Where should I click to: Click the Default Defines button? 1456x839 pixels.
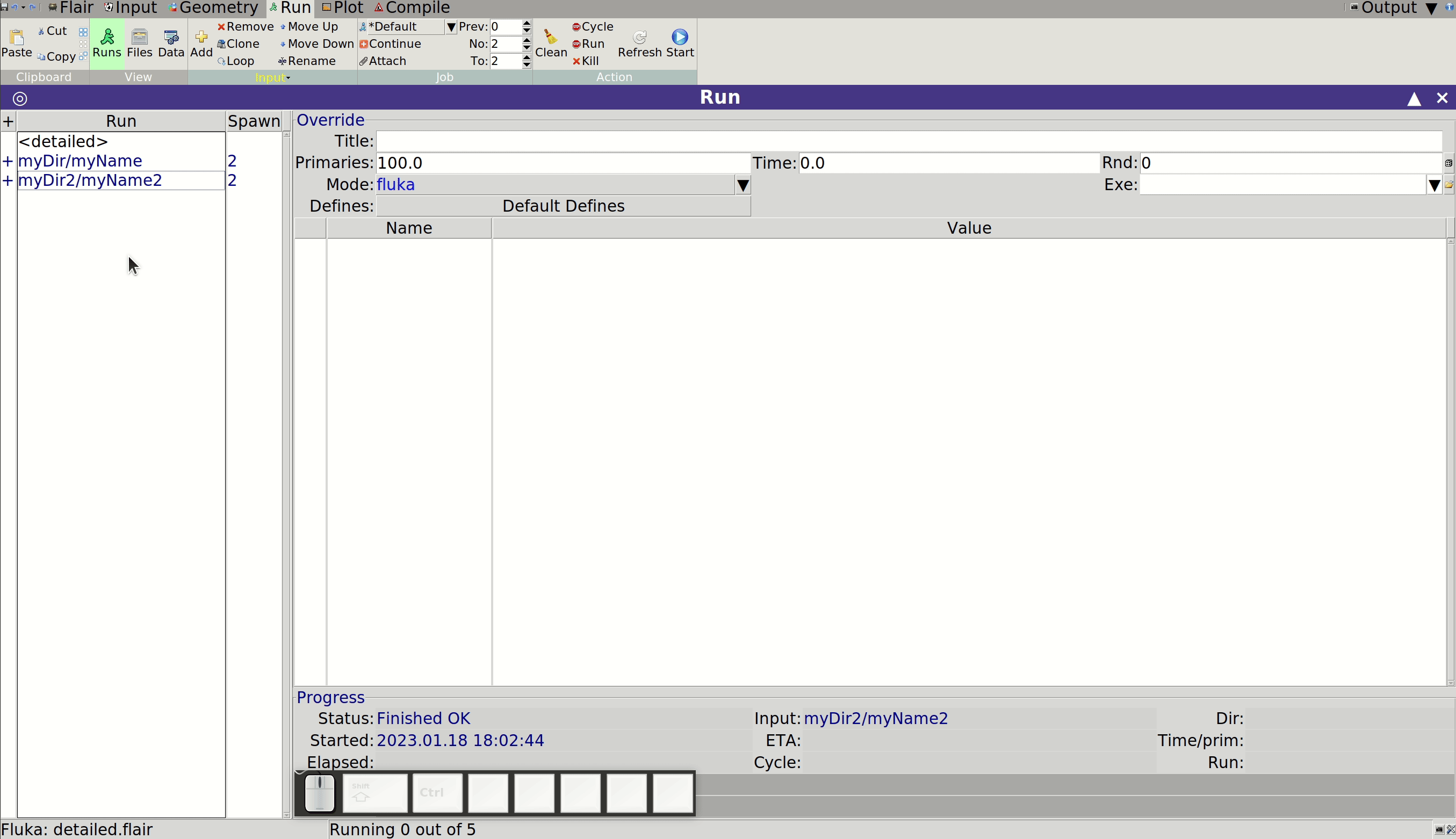click(563, 206)
